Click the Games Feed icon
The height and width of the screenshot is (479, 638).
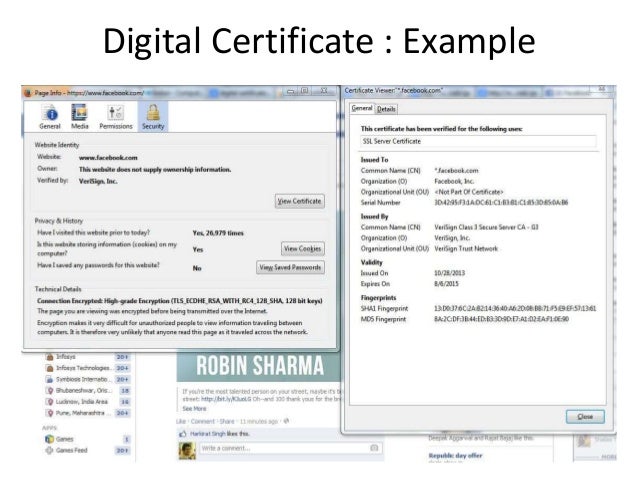[50, 451]
